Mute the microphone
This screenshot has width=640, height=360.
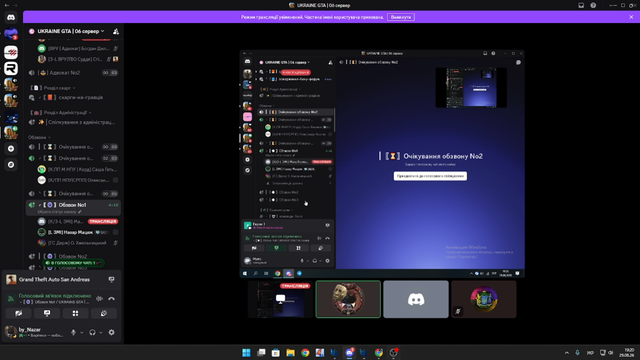click(73, 333)
